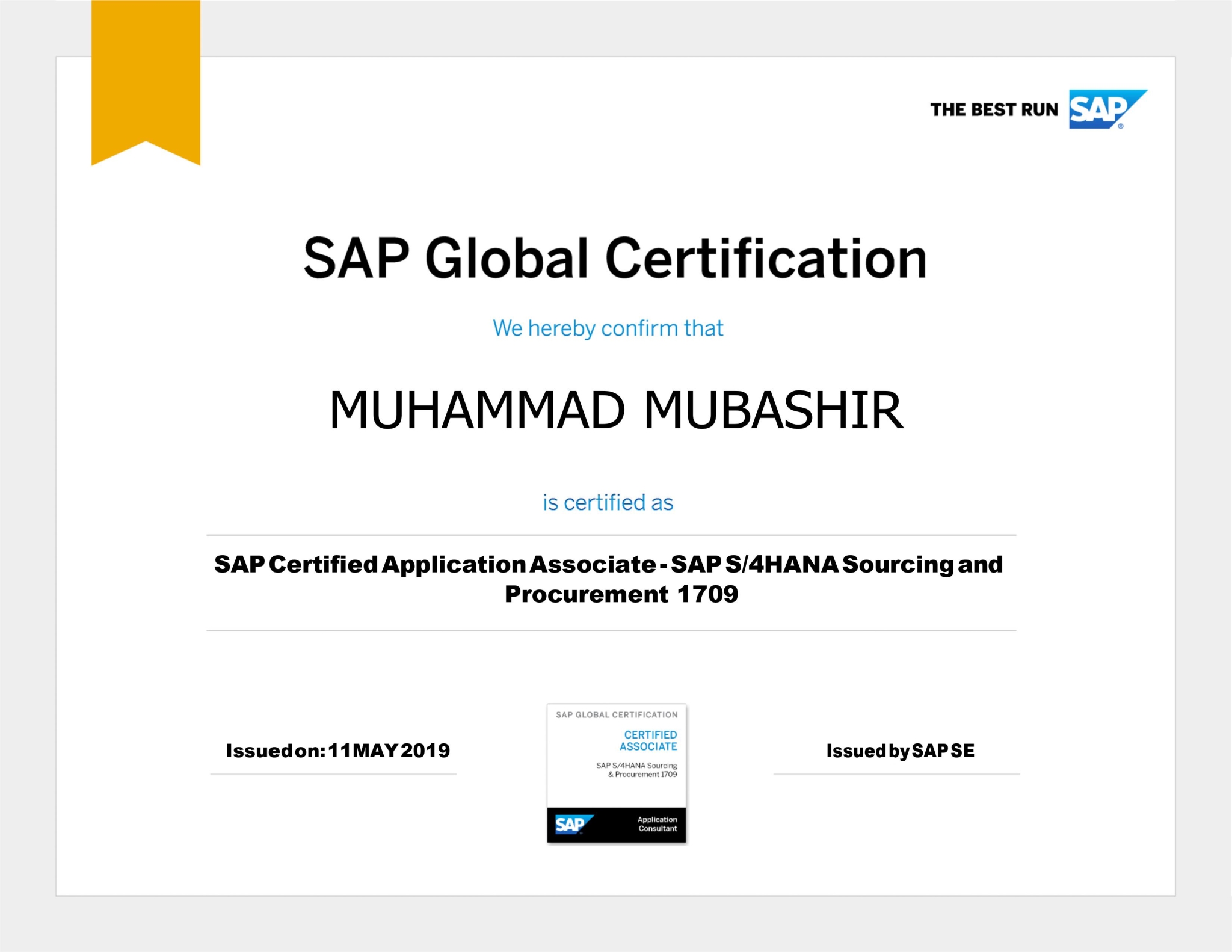Click 'We hereby confirm that' text
The image size is (1232, 952).
[x=608, y=328]
